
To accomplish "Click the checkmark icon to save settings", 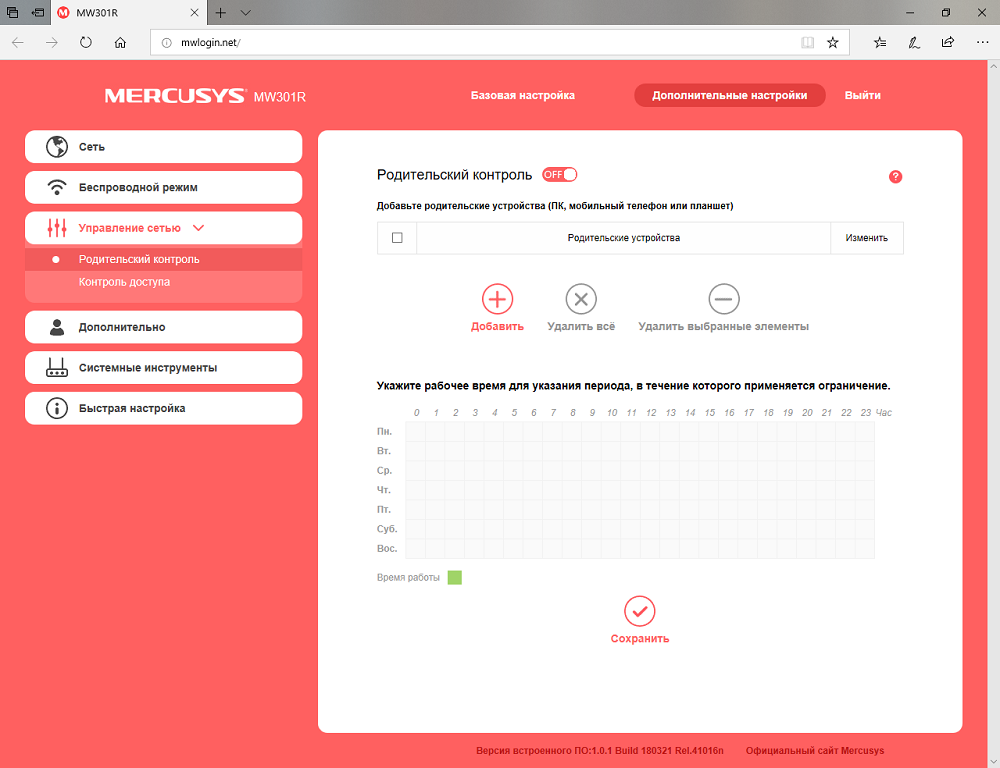I will point(640,612).
